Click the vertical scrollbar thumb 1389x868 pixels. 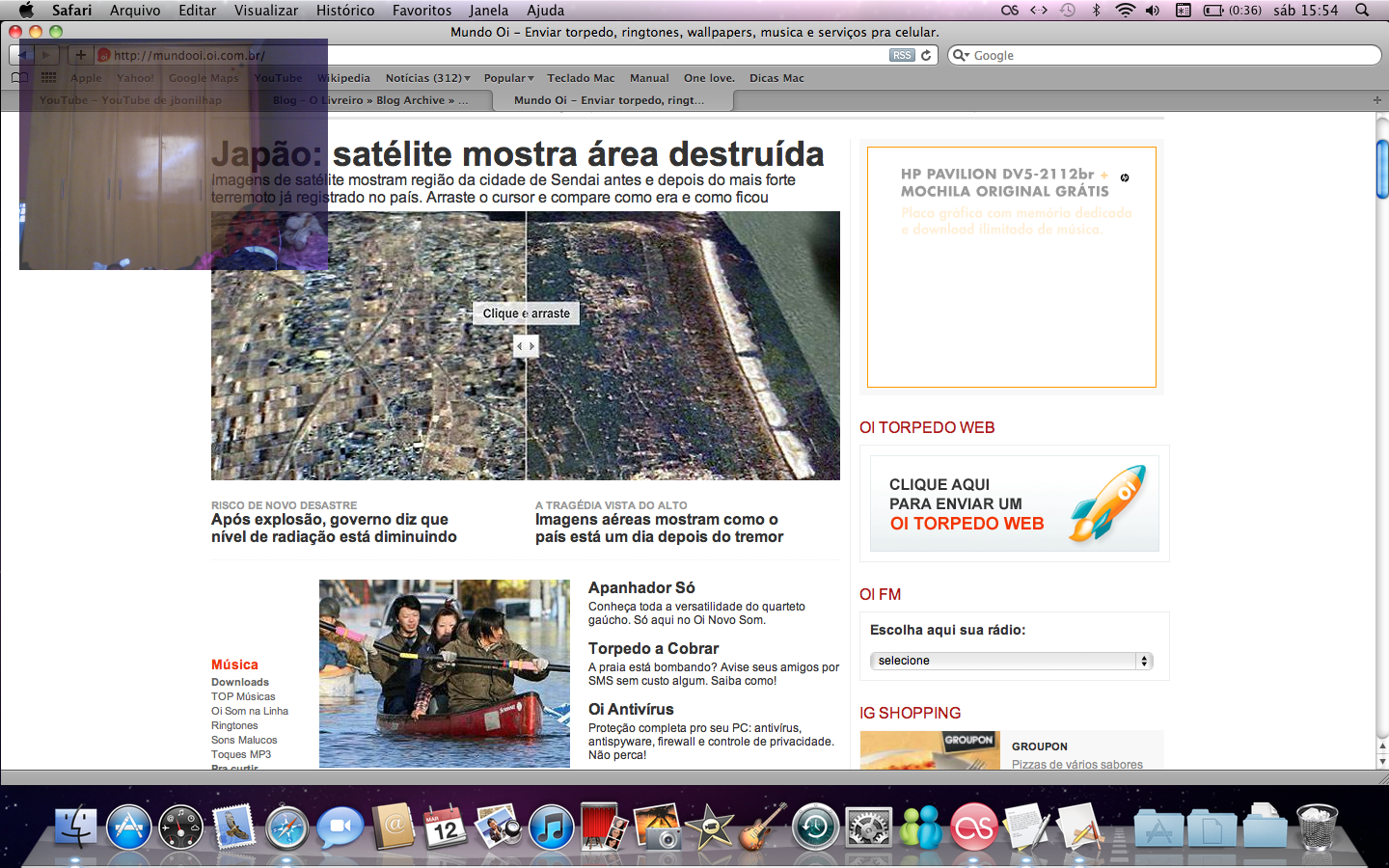click(1381, 169)
